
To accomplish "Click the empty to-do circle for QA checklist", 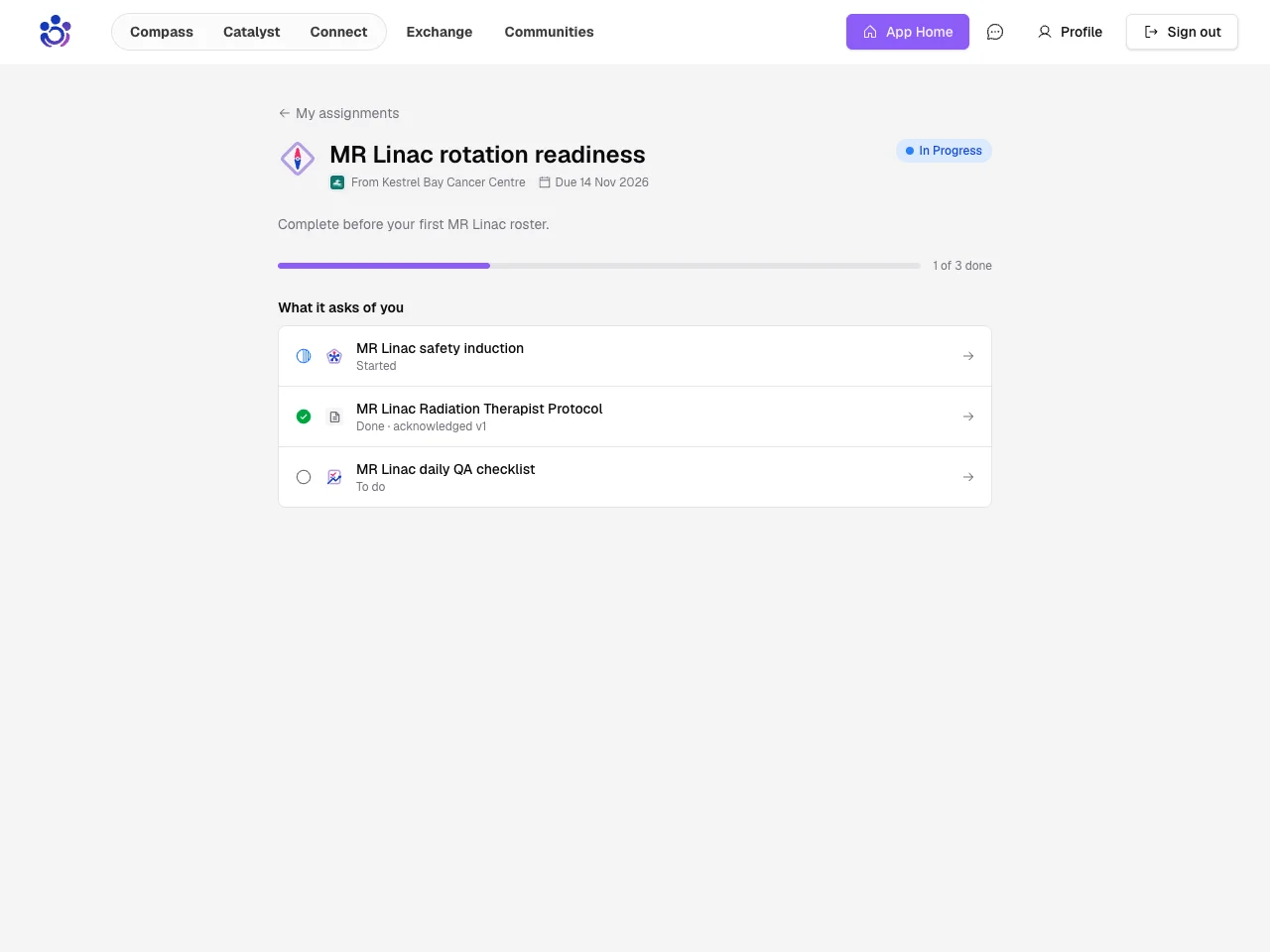I will pos(304,477).
